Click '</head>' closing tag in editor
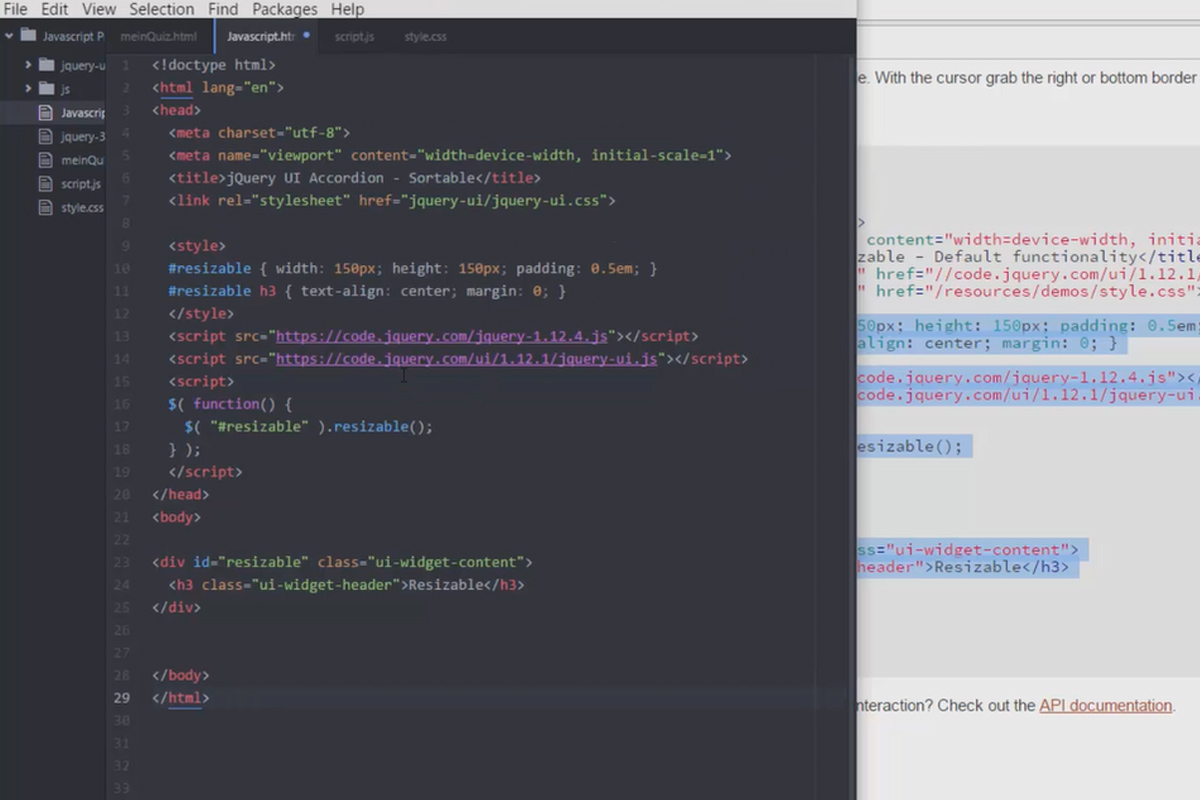Viewport: 1200px width, 800px height. click(181, 494)
